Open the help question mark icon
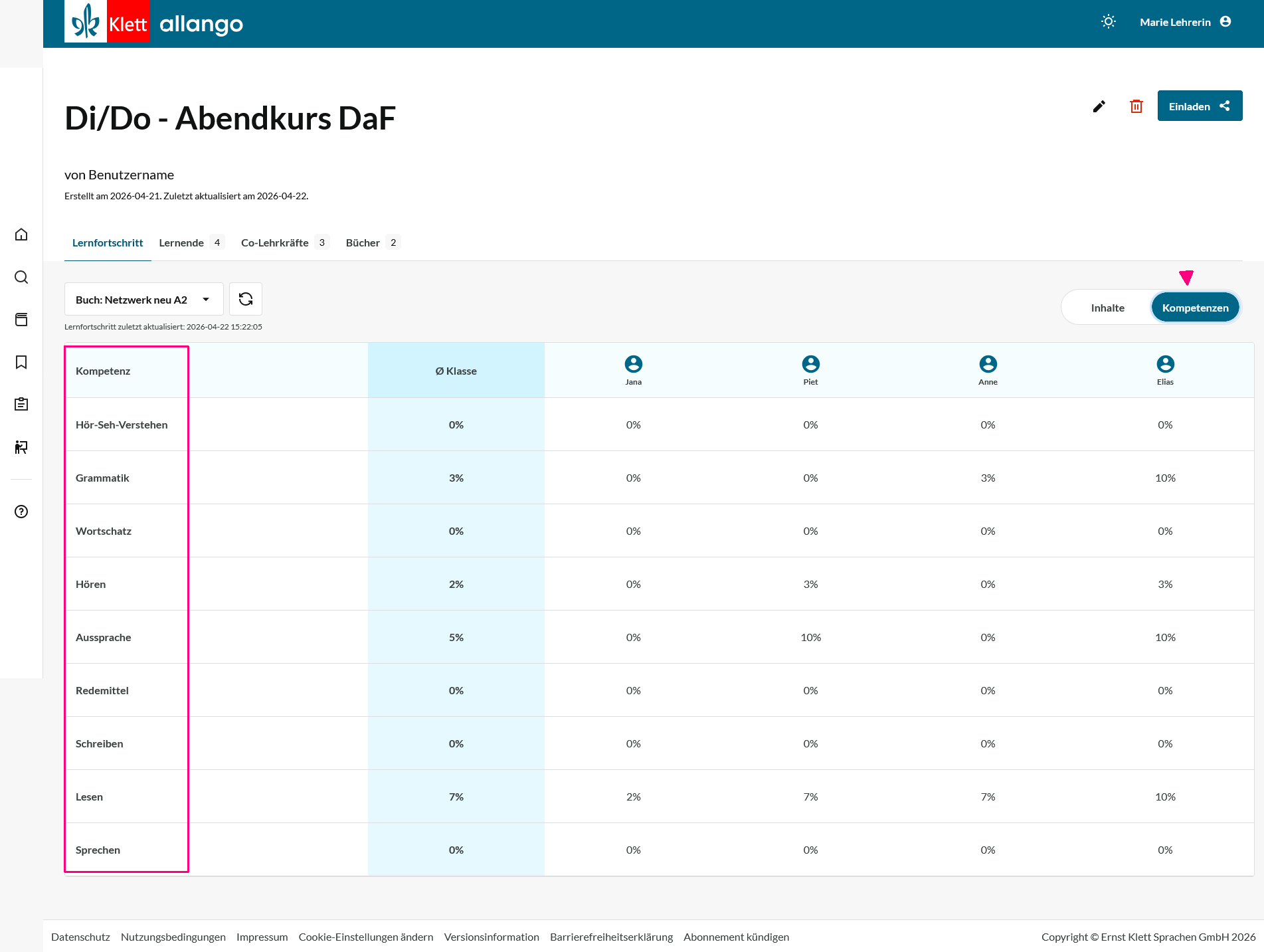 21,512
